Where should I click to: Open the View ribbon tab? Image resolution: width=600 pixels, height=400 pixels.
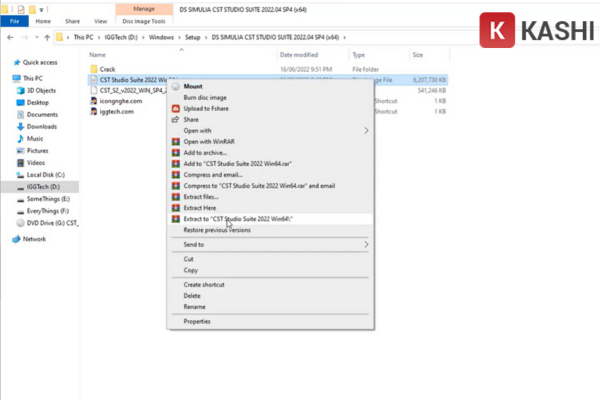pos(101,21)
